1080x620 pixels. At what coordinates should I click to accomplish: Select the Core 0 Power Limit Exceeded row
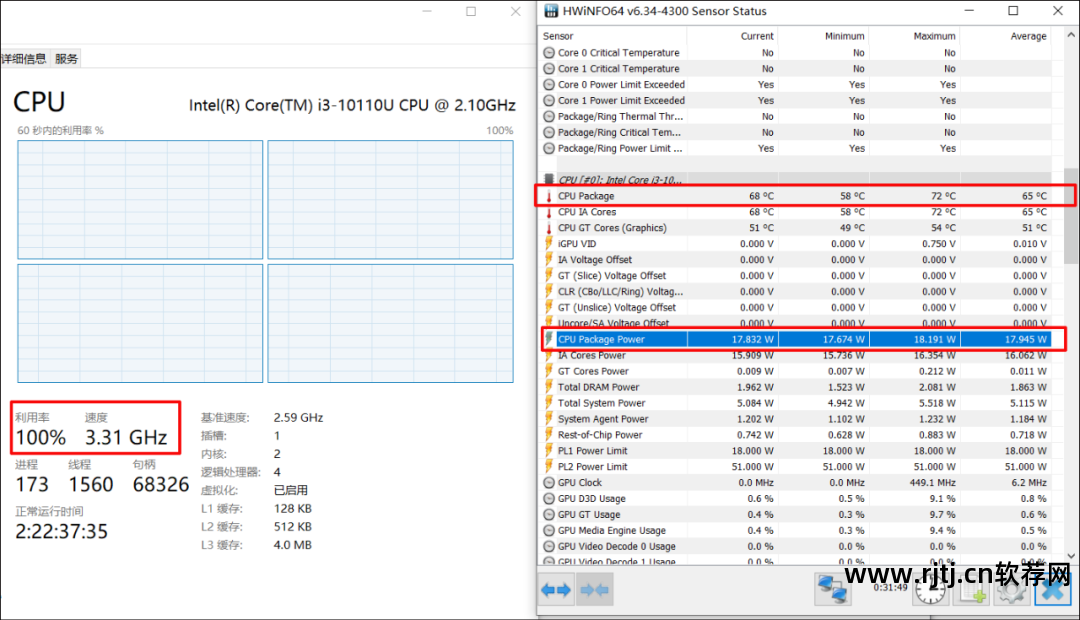(x=796, y=84)
